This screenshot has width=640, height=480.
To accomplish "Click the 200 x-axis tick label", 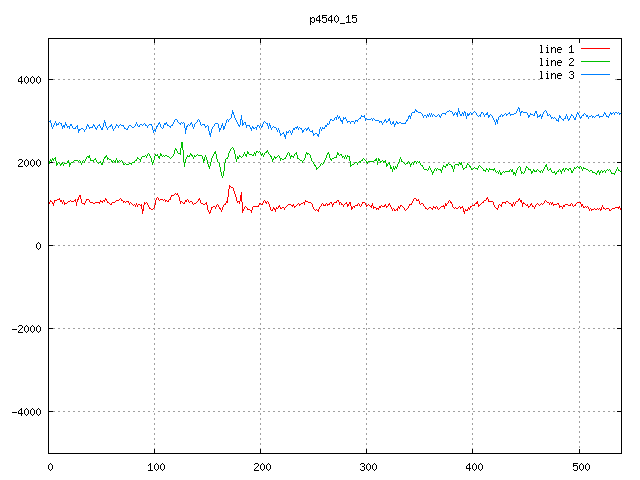I will tap(261, 466).
